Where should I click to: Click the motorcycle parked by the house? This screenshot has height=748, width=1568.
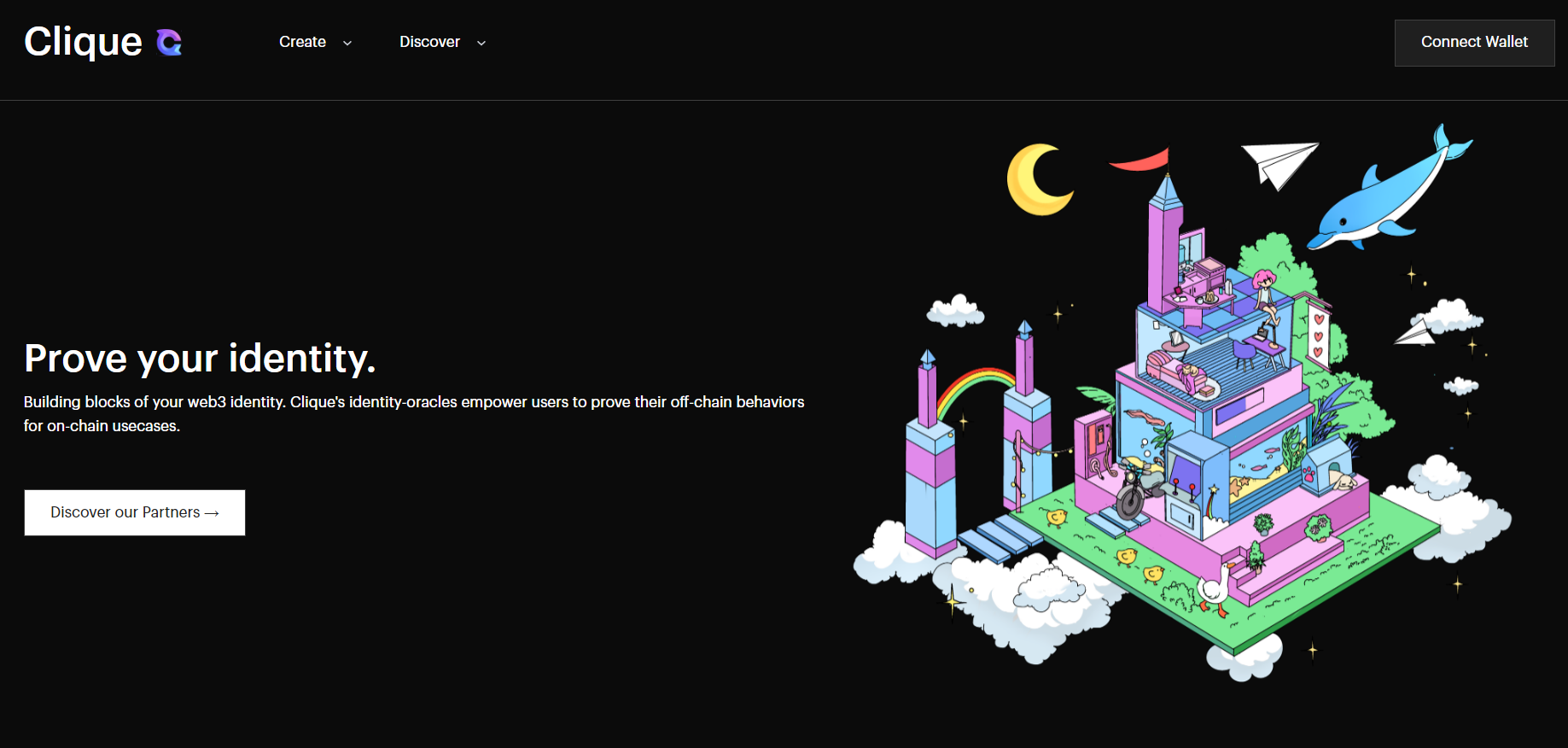1134,495
